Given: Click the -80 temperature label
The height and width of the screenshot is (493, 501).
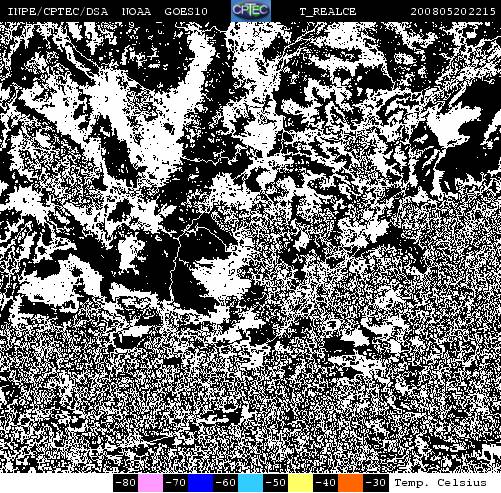Looking at the screenshot, I should [x=125, y=483].
